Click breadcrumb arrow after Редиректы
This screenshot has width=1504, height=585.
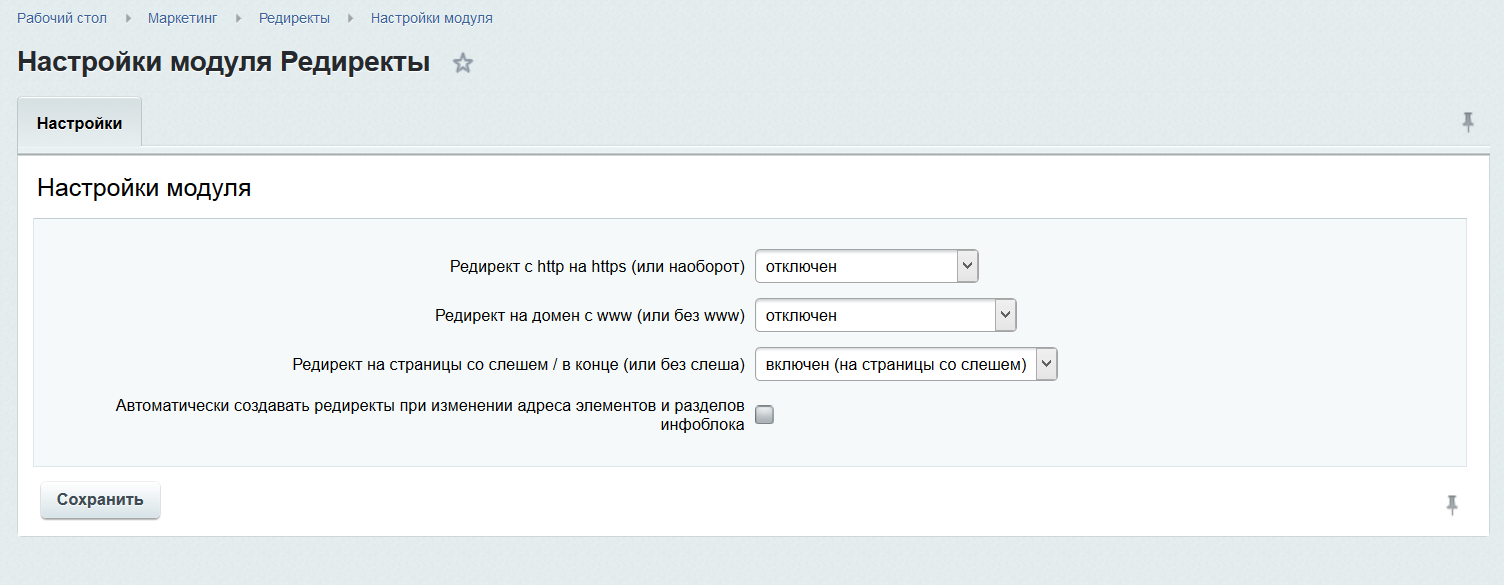351,19
